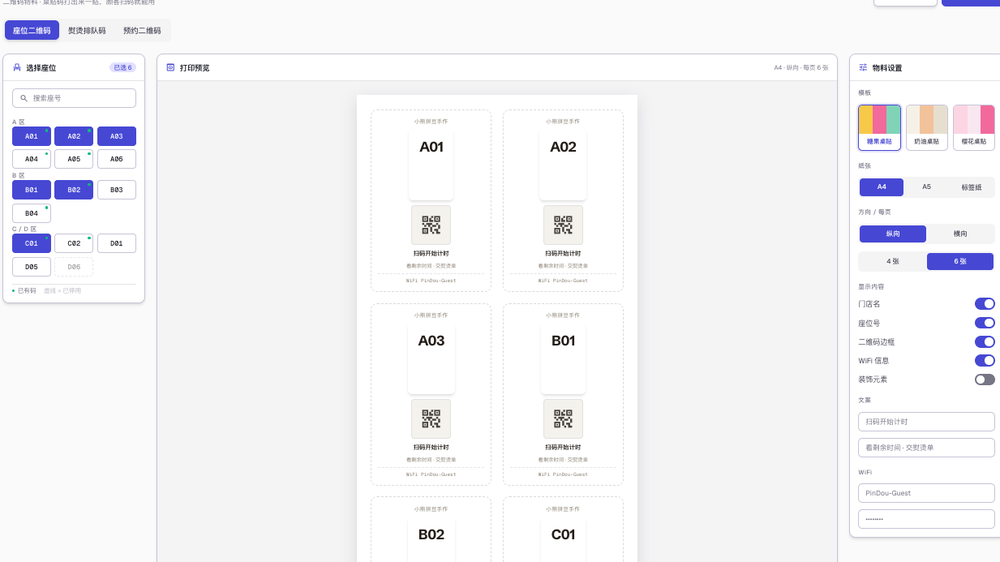
Task: Select 标签纸 paper type
Action: click(971, 187)
